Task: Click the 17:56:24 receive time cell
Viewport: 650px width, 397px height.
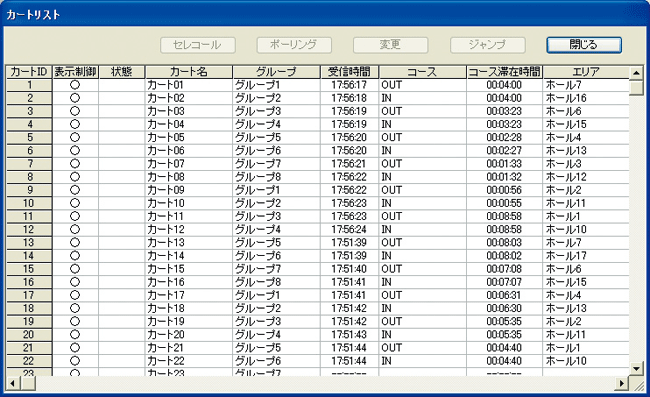Action: click(349, 230)
